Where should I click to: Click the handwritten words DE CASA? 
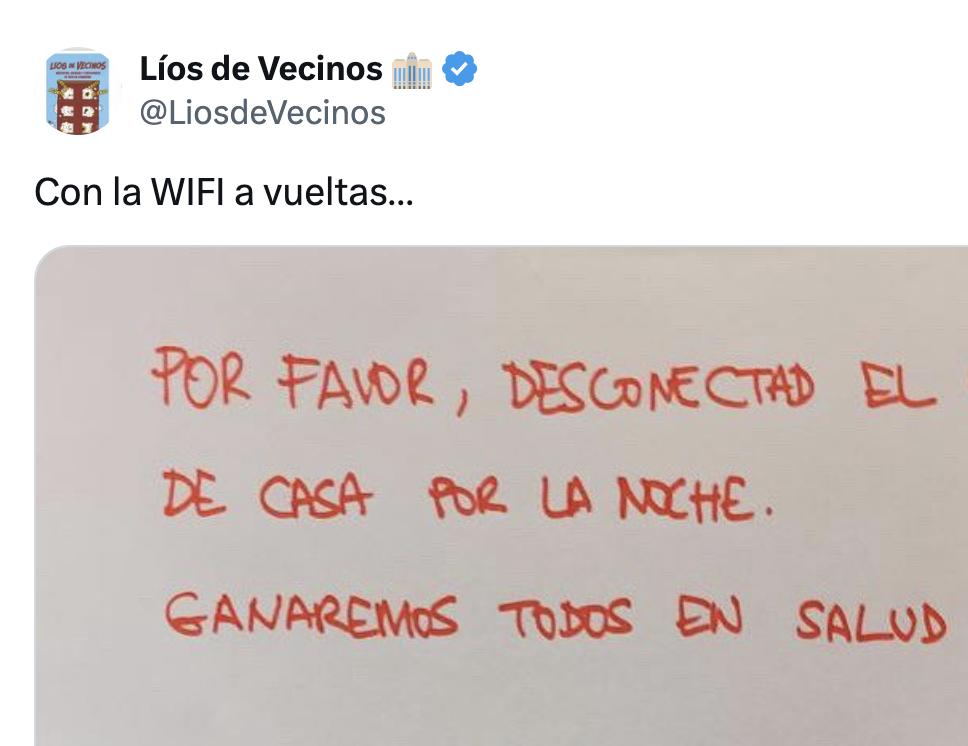266,495
